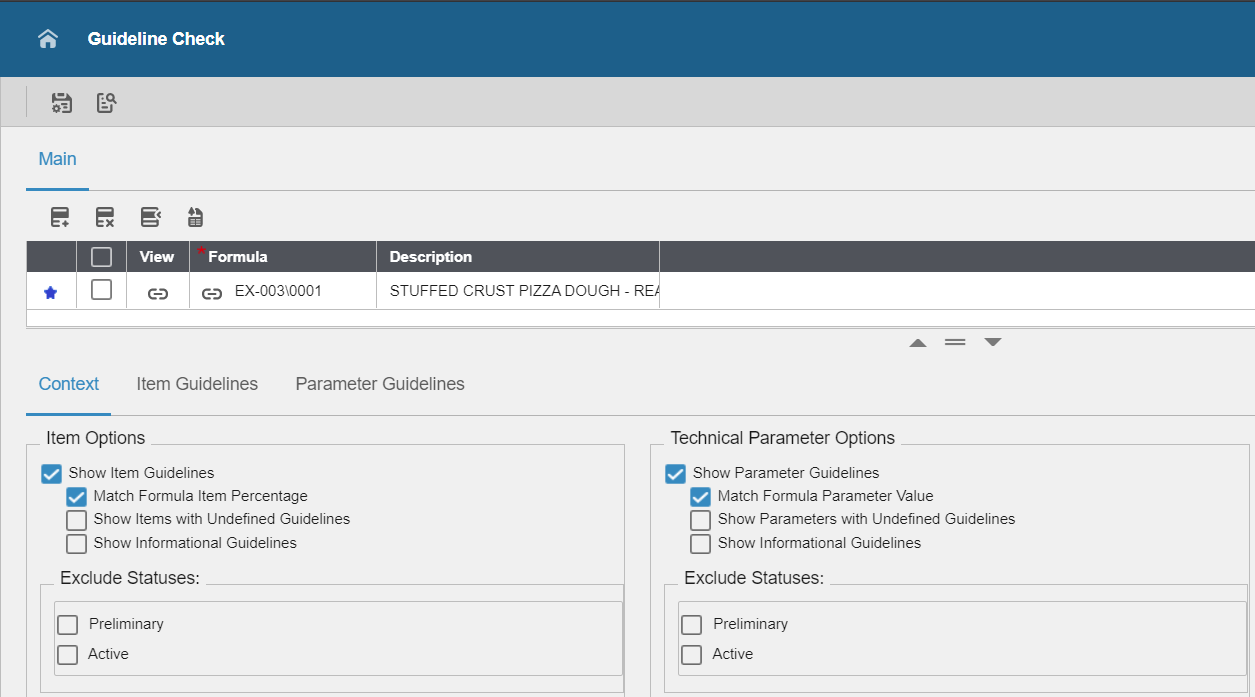Collapse the grid panel with up arrow
1255x697 pixels.
(918, 342)
